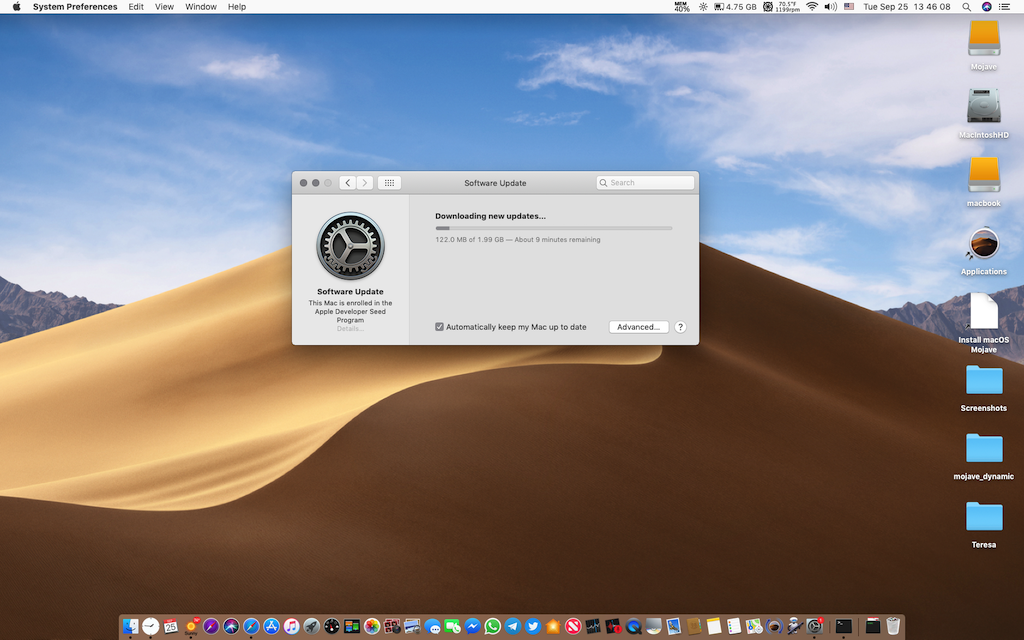Image resolution: width=1024 pixels, height=640 pixels.
Task: Activate Siri from the menu bar
Action: coord(987,7)
